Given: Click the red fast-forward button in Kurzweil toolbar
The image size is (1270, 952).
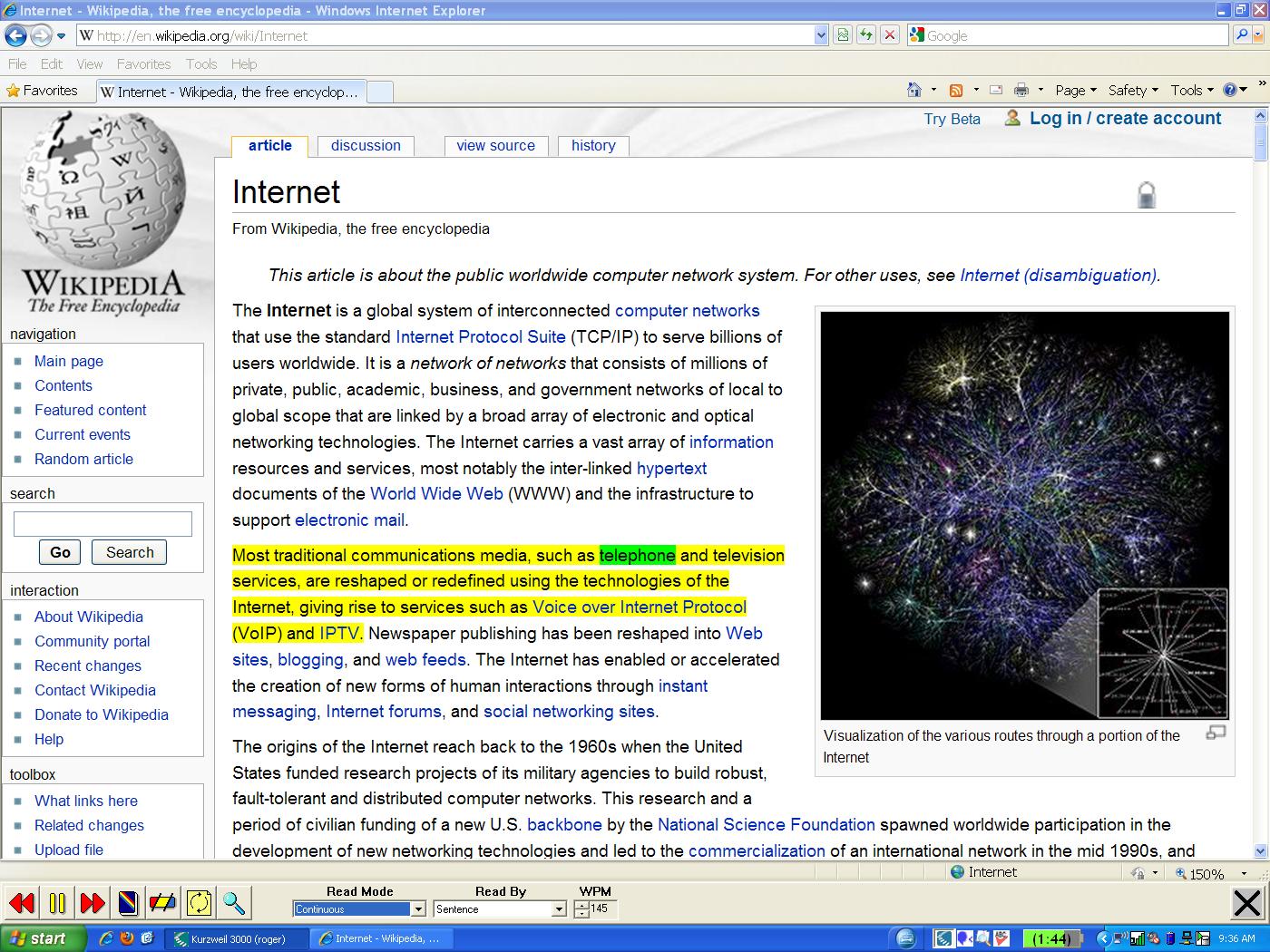Looking at the screenshot, I should pyautogui.click(x=93, y=903).
